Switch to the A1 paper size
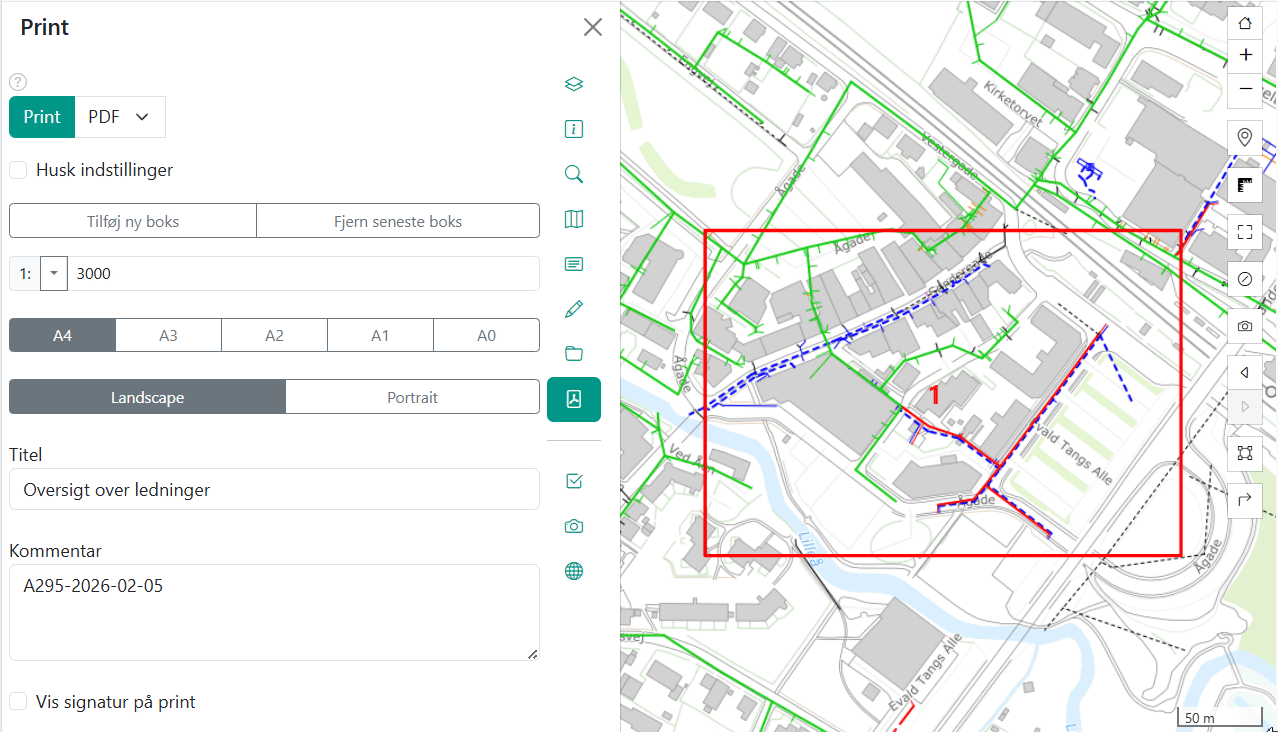Screen dimensions: 1278x732 380,335
